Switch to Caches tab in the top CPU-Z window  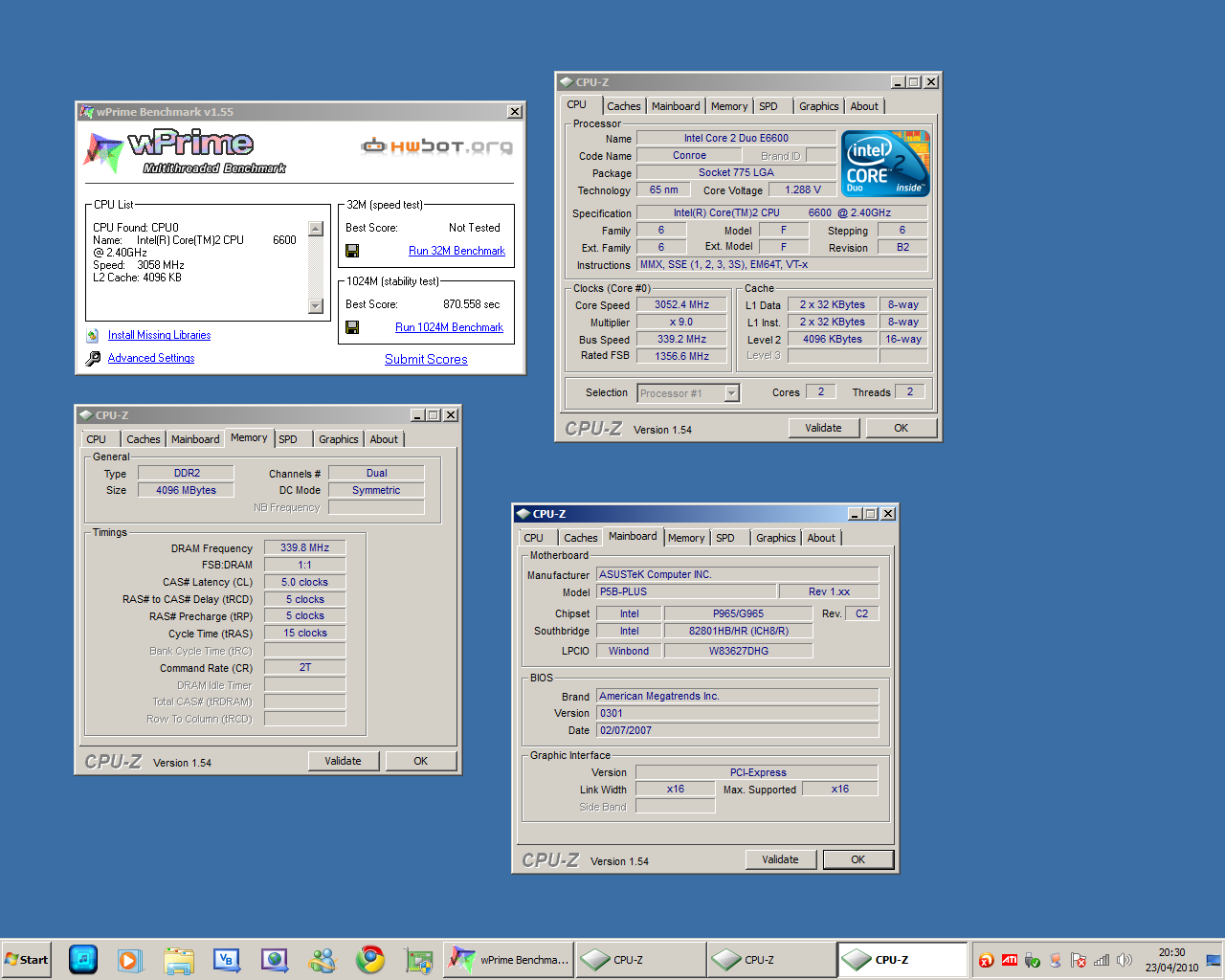click(x=624, y=106)
